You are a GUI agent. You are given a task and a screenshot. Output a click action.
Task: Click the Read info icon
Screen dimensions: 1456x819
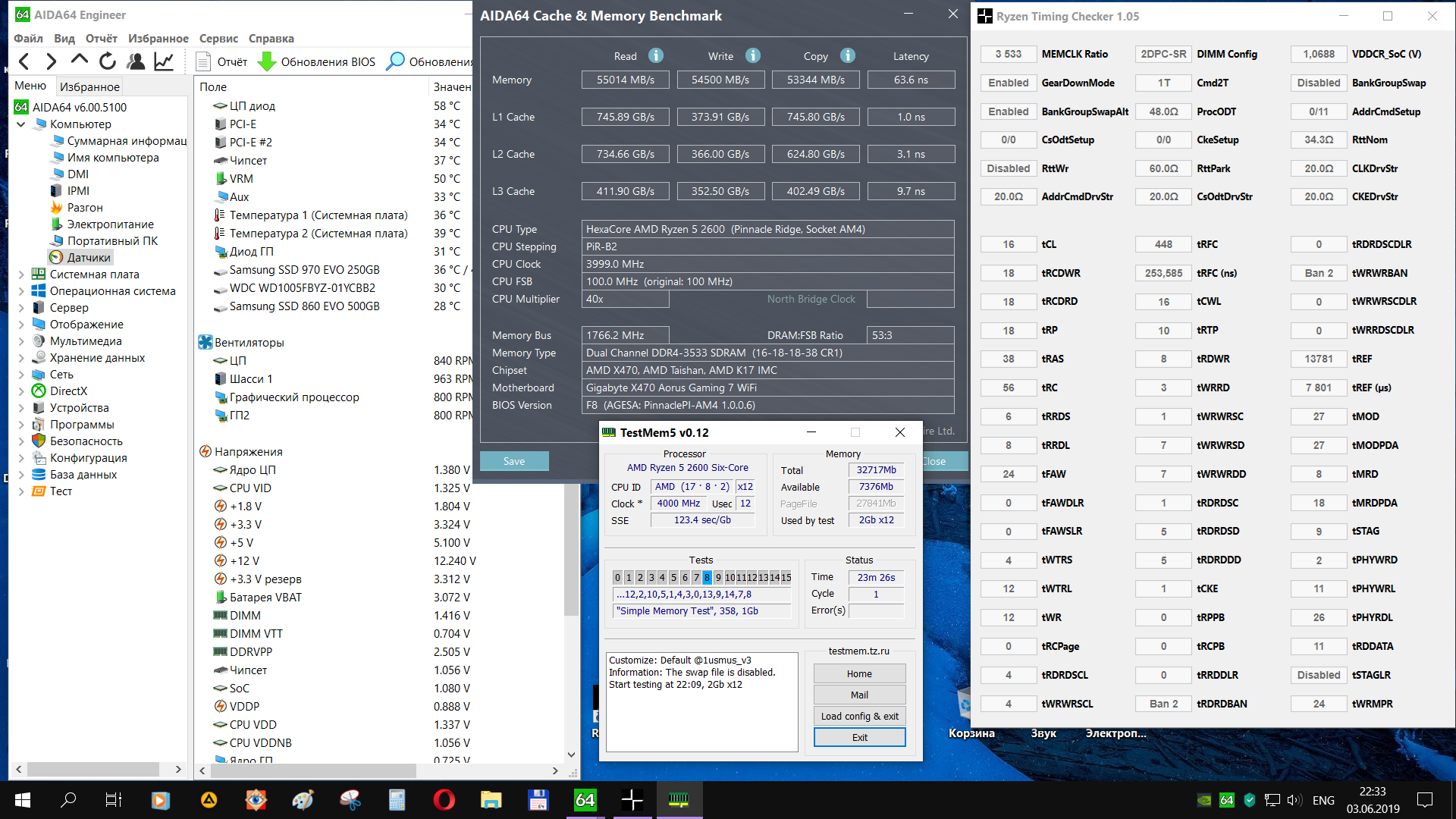(656, 55)
